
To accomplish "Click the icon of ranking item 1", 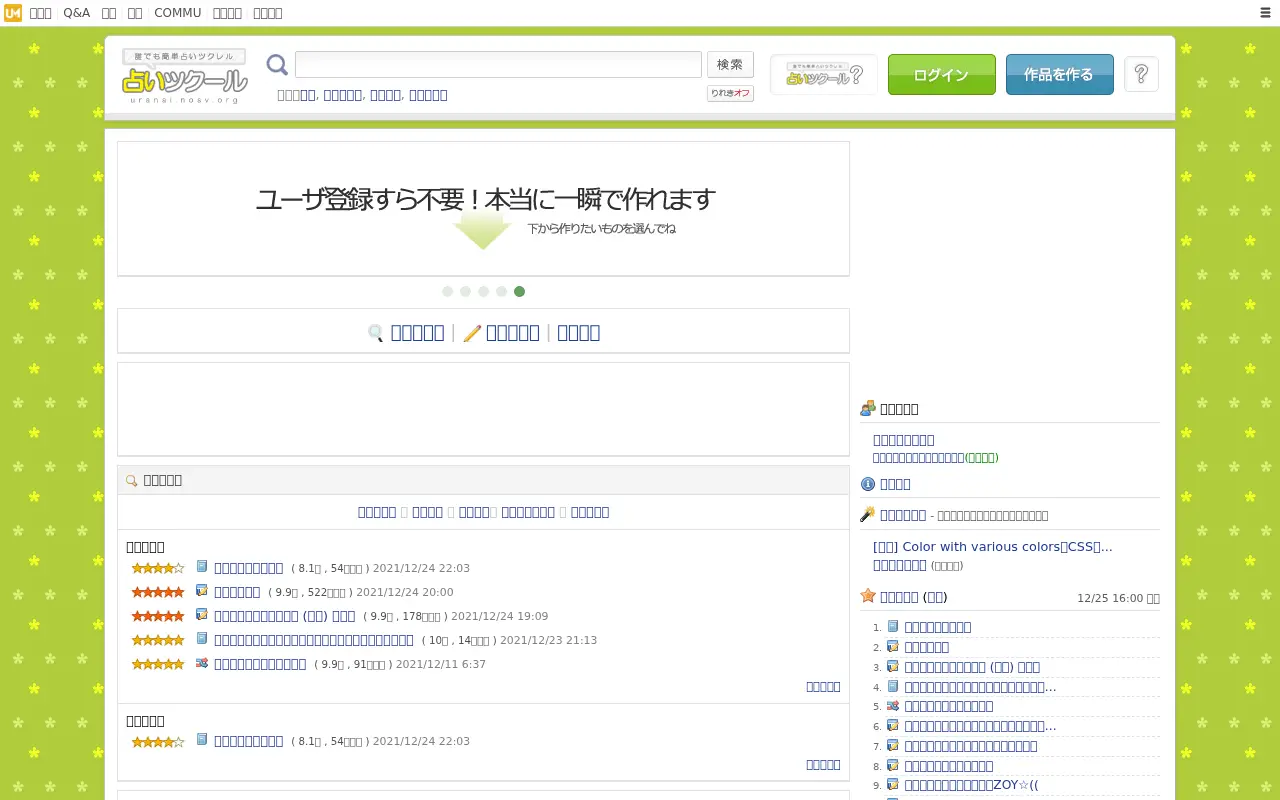I will click(x=893, y=626).
